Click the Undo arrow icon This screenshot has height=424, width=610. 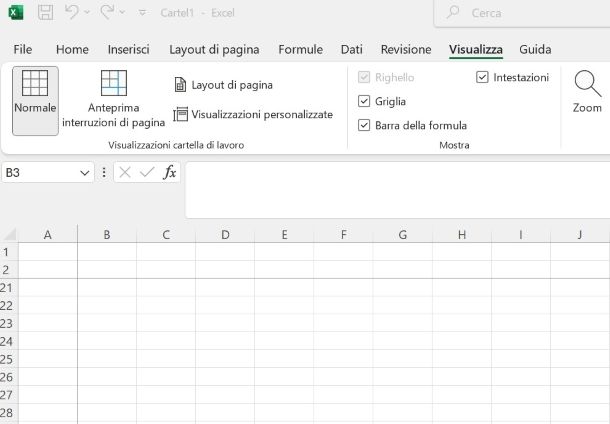point(72,12)
